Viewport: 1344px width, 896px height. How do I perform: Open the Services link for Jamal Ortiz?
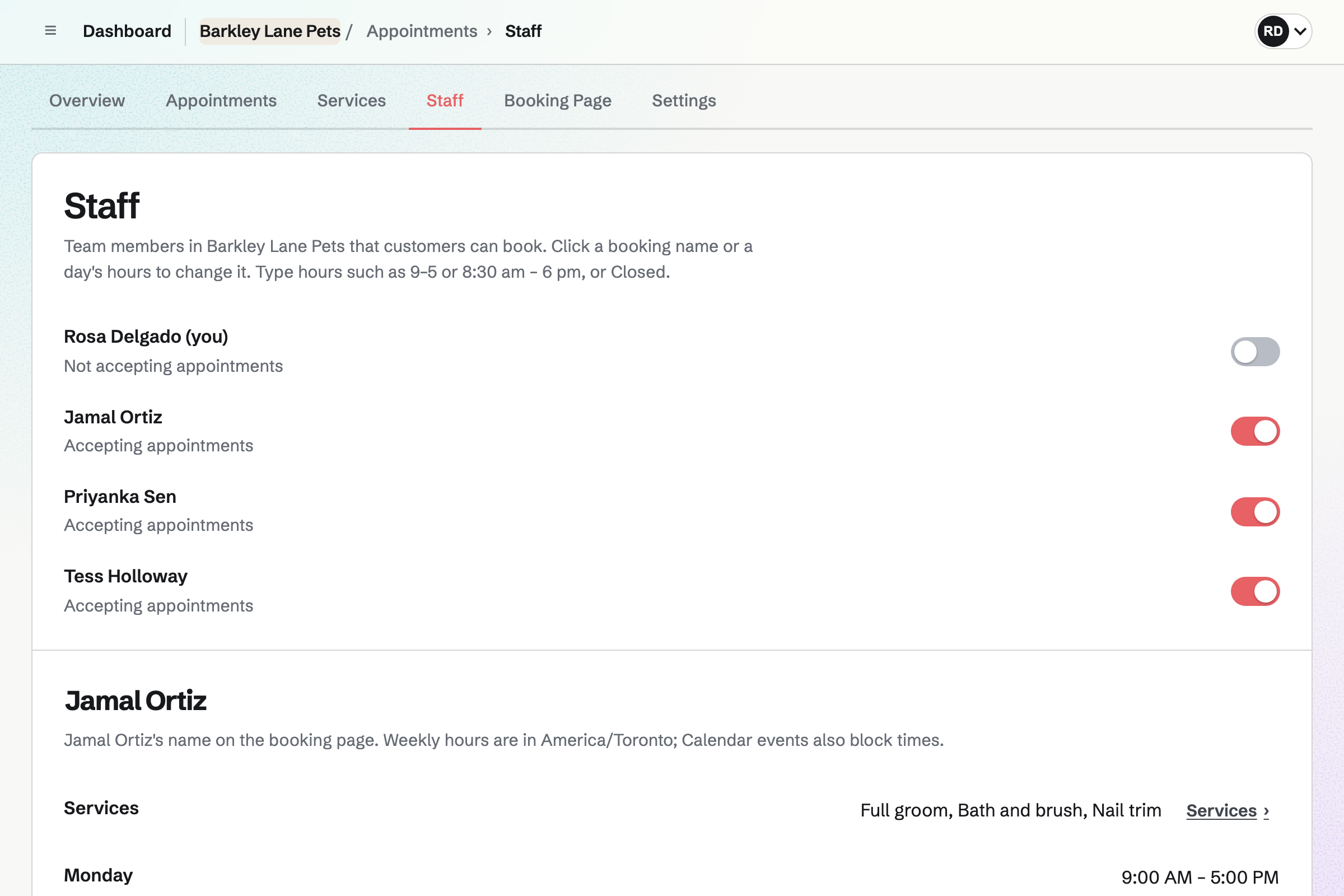pos(1228,810)
